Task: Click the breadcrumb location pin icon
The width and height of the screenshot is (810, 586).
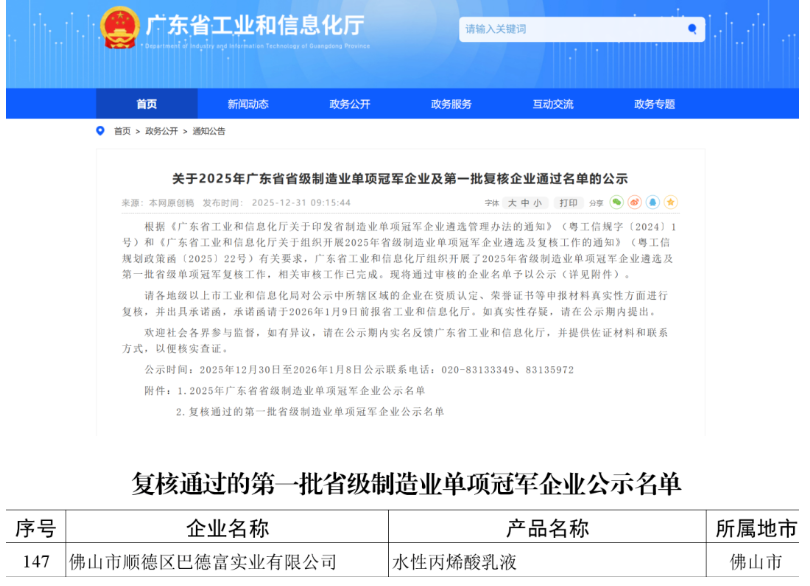Action: click(x=100, y=131)
